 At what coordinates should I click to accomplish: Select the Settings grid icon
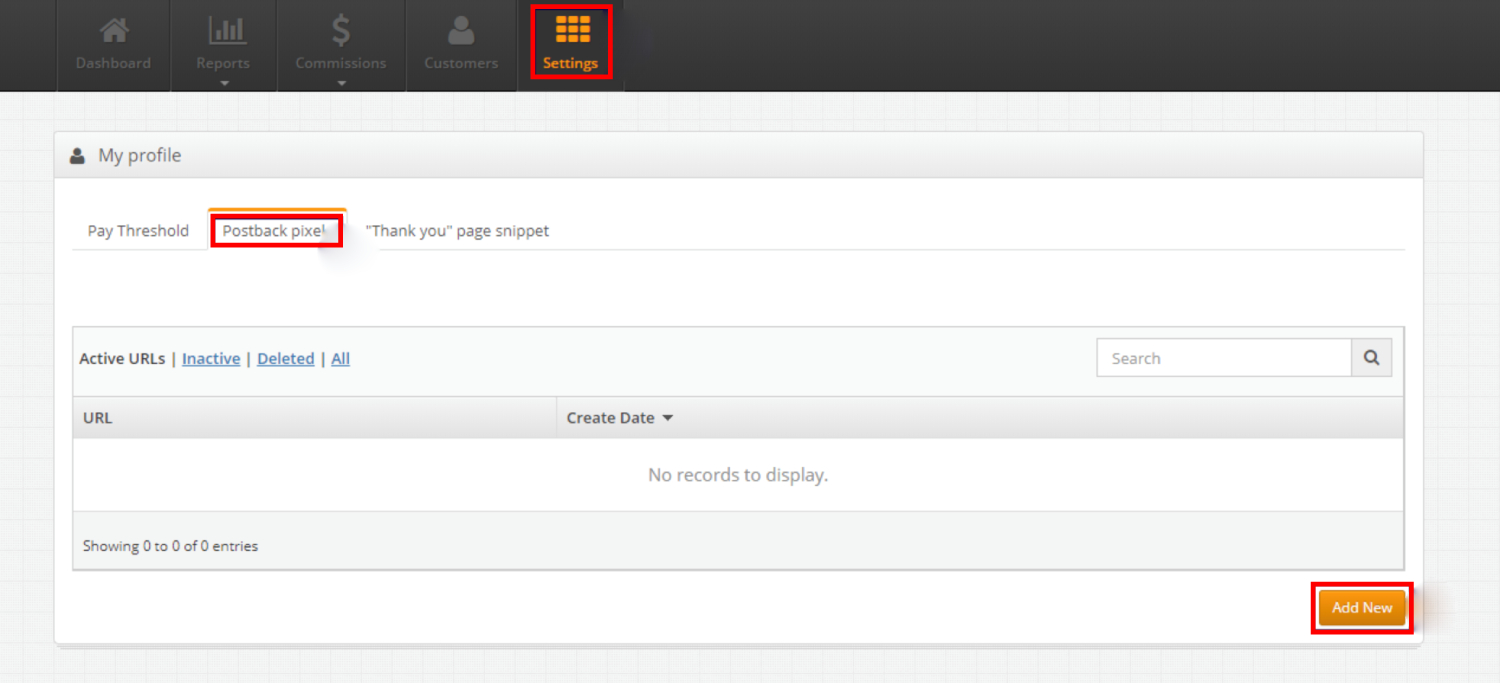(x=572, y=30)
